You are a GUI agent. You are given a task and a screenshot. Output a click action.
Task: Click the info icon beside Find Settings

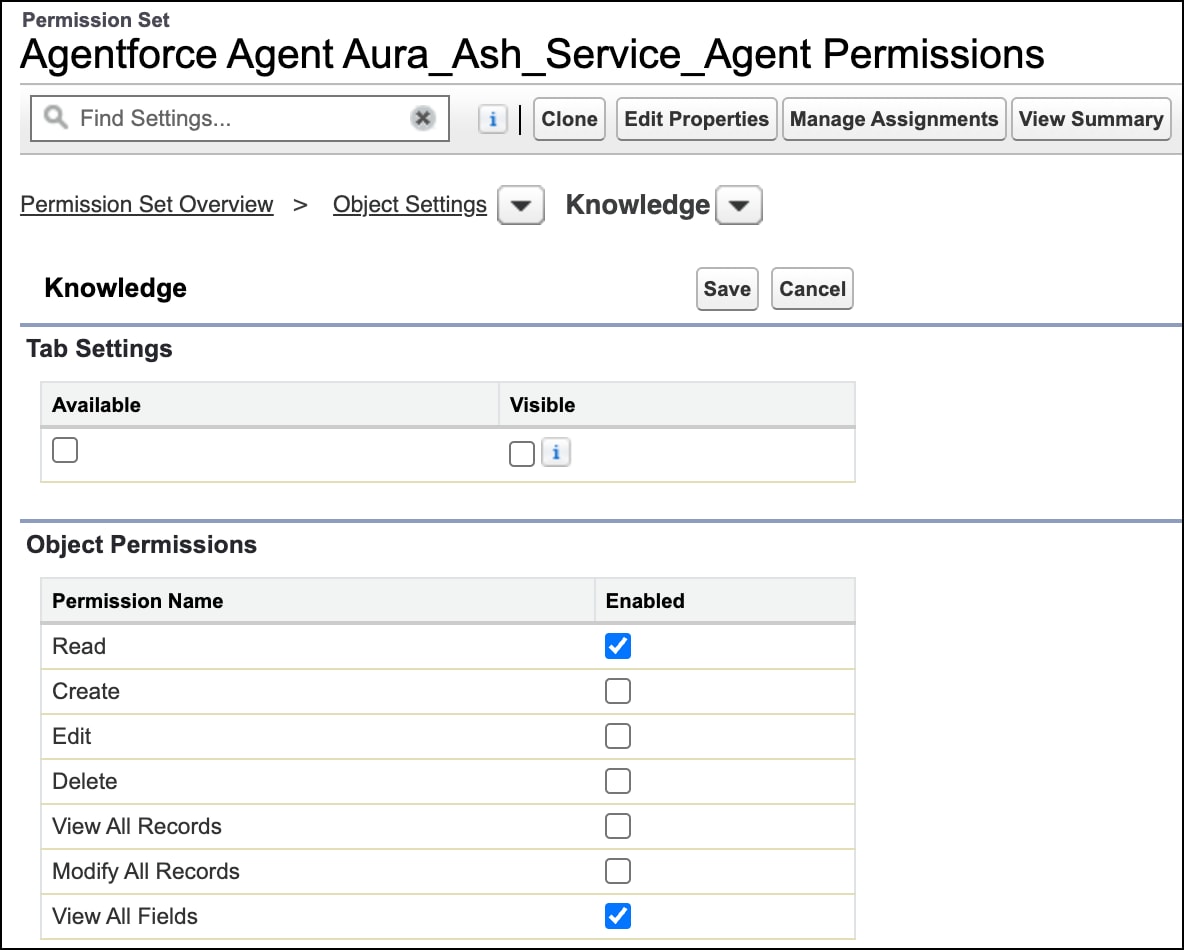coord(492,119)
